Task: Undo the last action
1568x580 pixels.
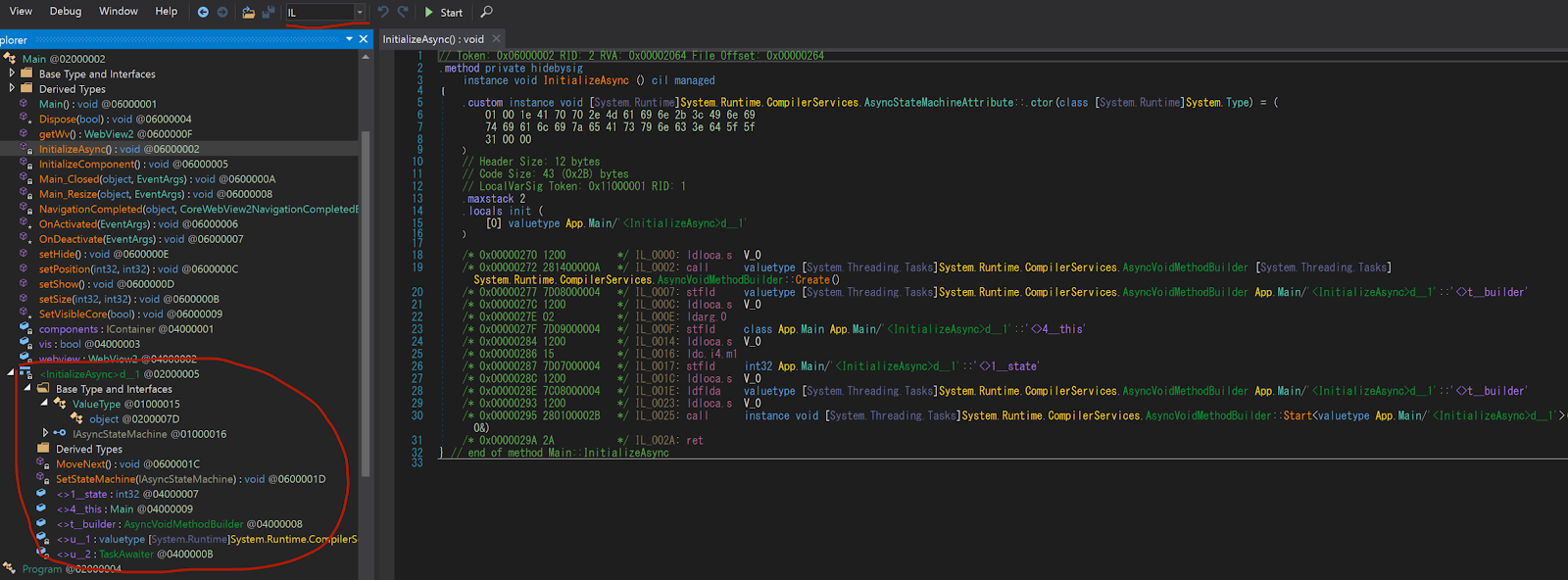Action: click(x=383, y=12)
